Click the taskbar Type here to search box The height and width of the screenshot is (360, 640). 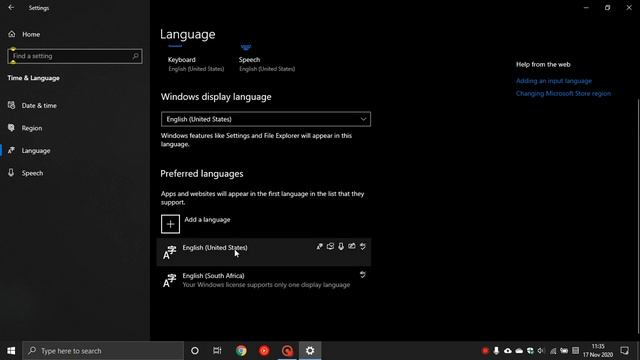click(x=103, y=351)
